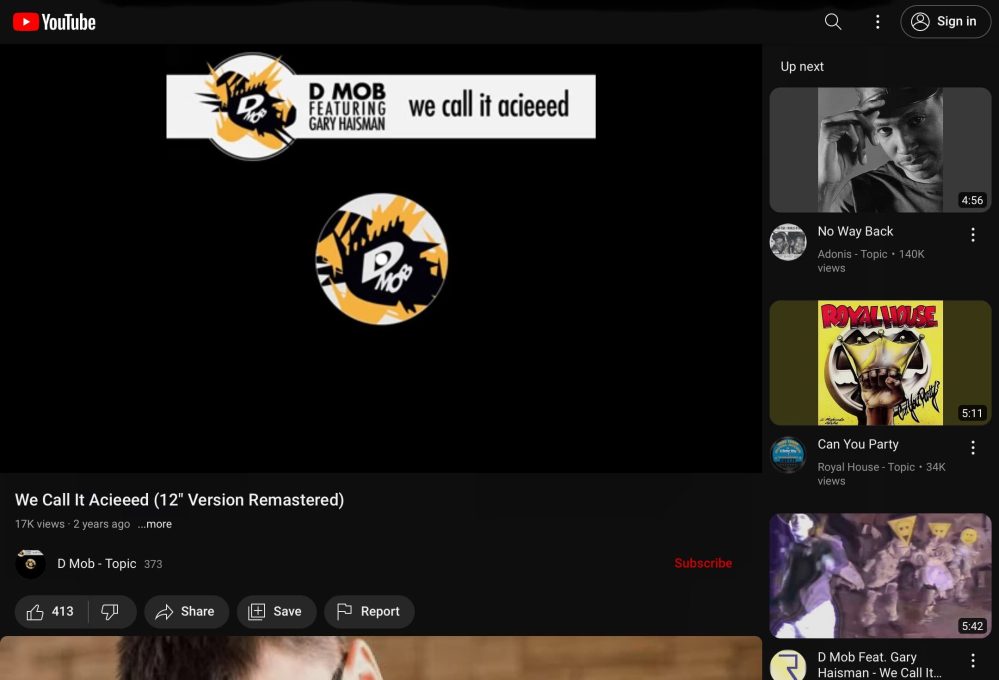The image size is (999, 680).
Task: Share the video via Share button
Action: pos(186,612)
